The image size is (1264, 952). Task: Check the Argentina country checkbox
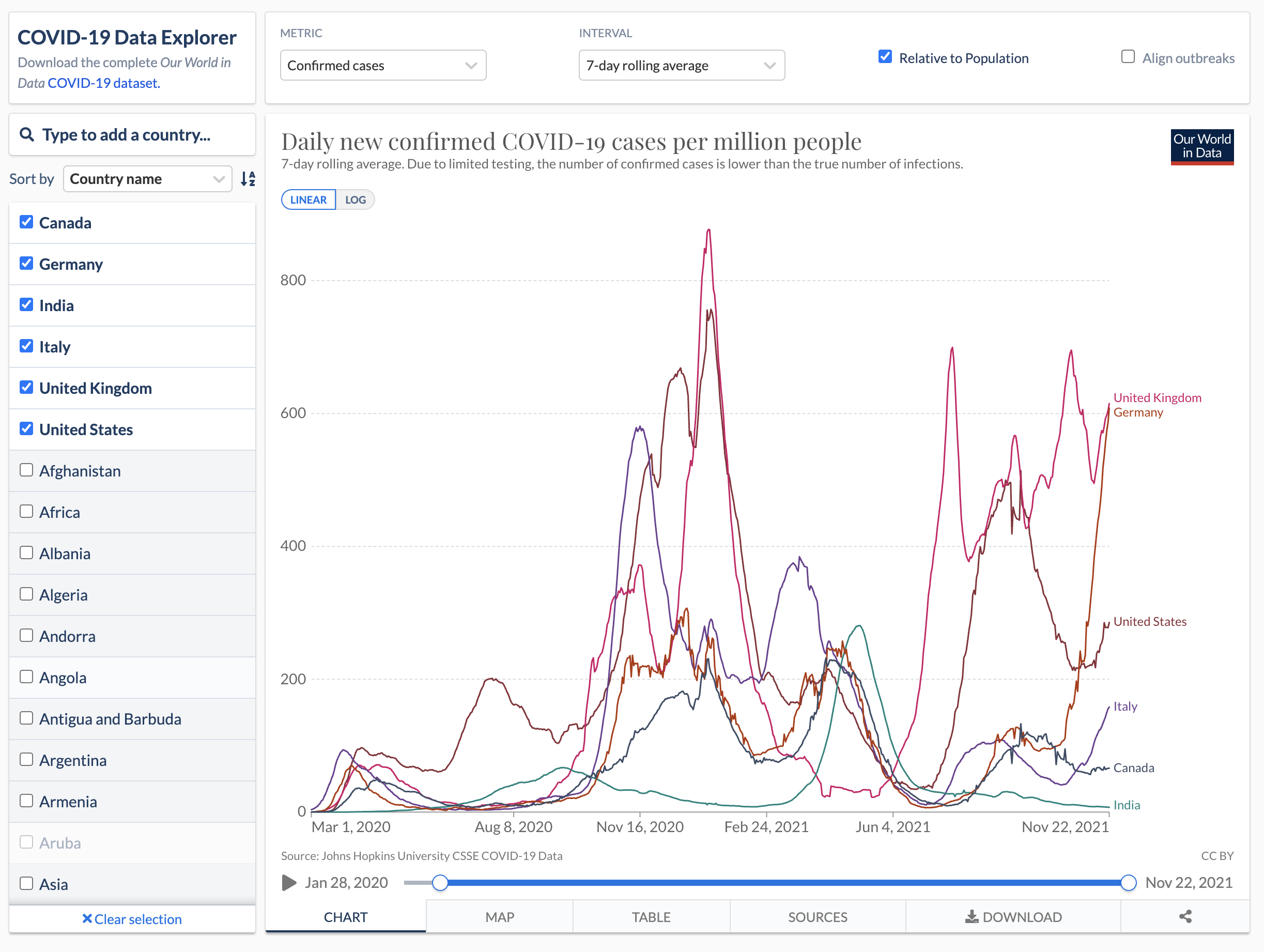coord(26,759)
